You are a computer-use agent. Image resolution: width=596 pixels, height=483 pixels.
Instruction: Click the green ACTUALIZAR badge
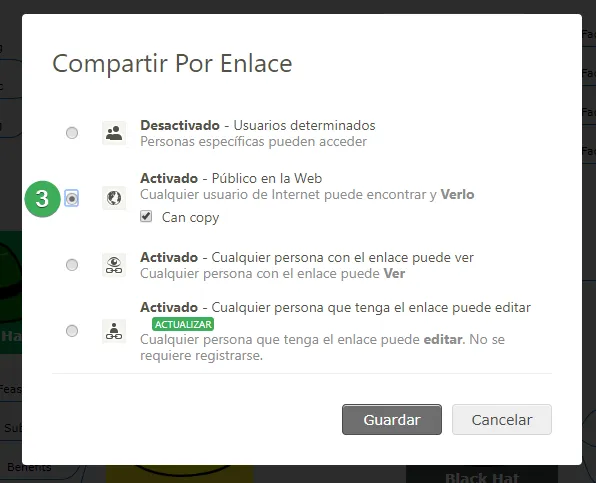click(x=183, y=324)
